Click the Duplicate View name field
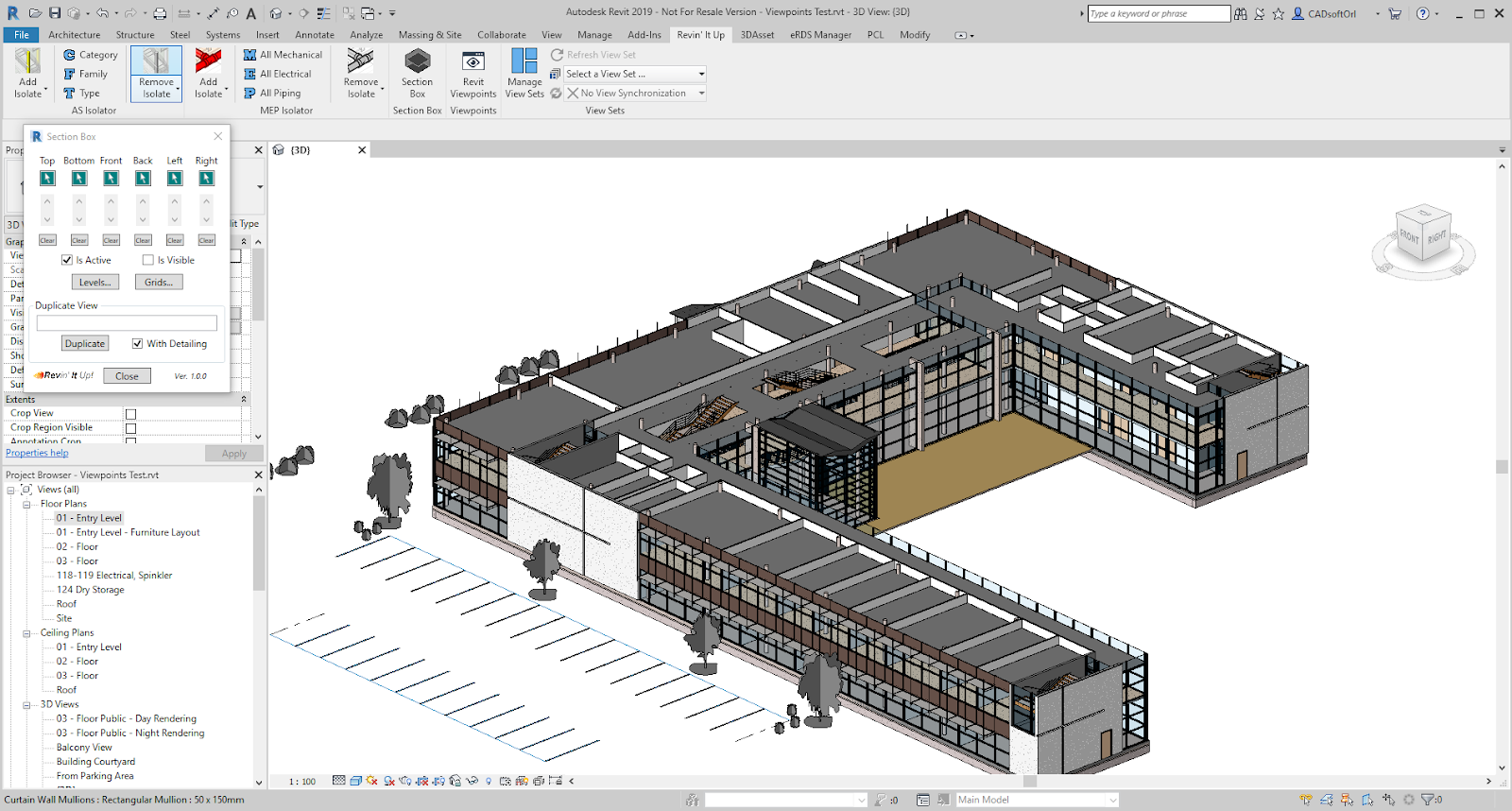Image resolution: width=1512 pixels, height=811 pixels. pyautogui.click(x=127, y=323)
